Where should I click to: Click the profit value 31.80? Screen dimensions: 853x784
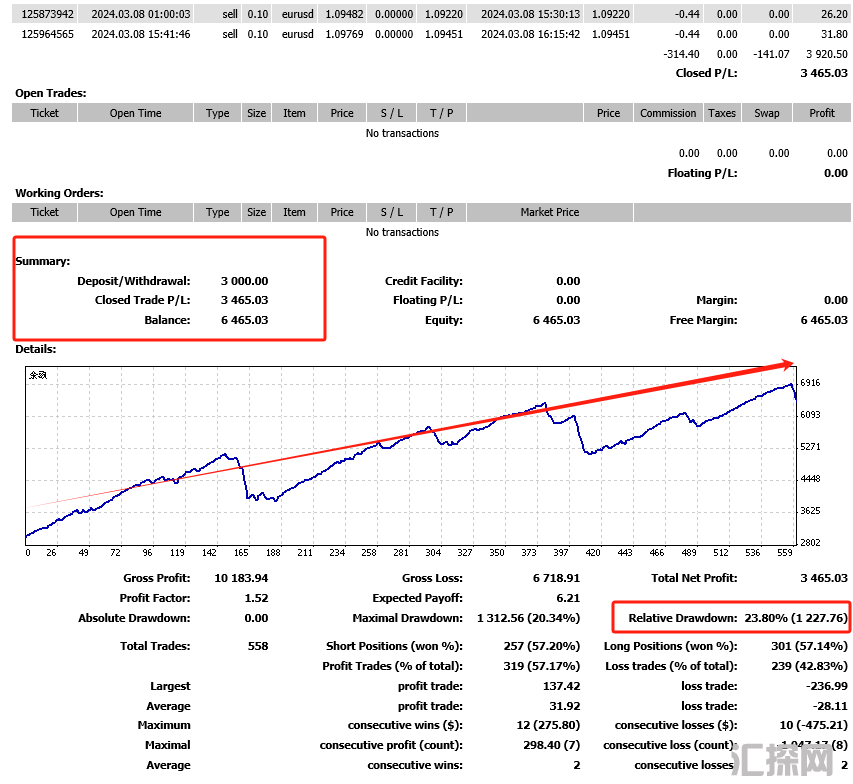coord(835,34)
